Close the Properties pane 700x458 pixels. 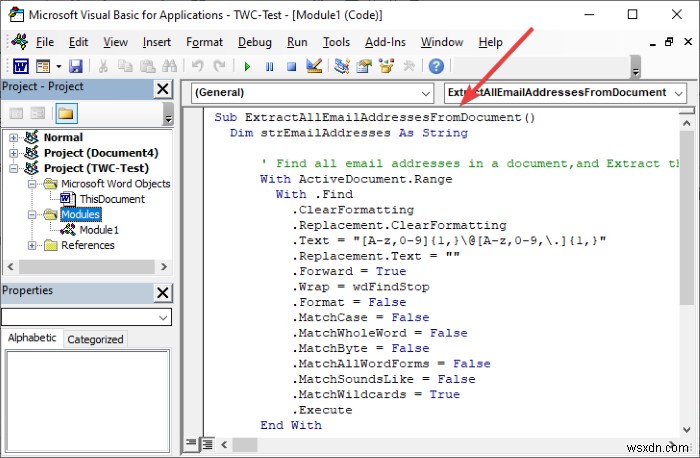tap(163, 293)
